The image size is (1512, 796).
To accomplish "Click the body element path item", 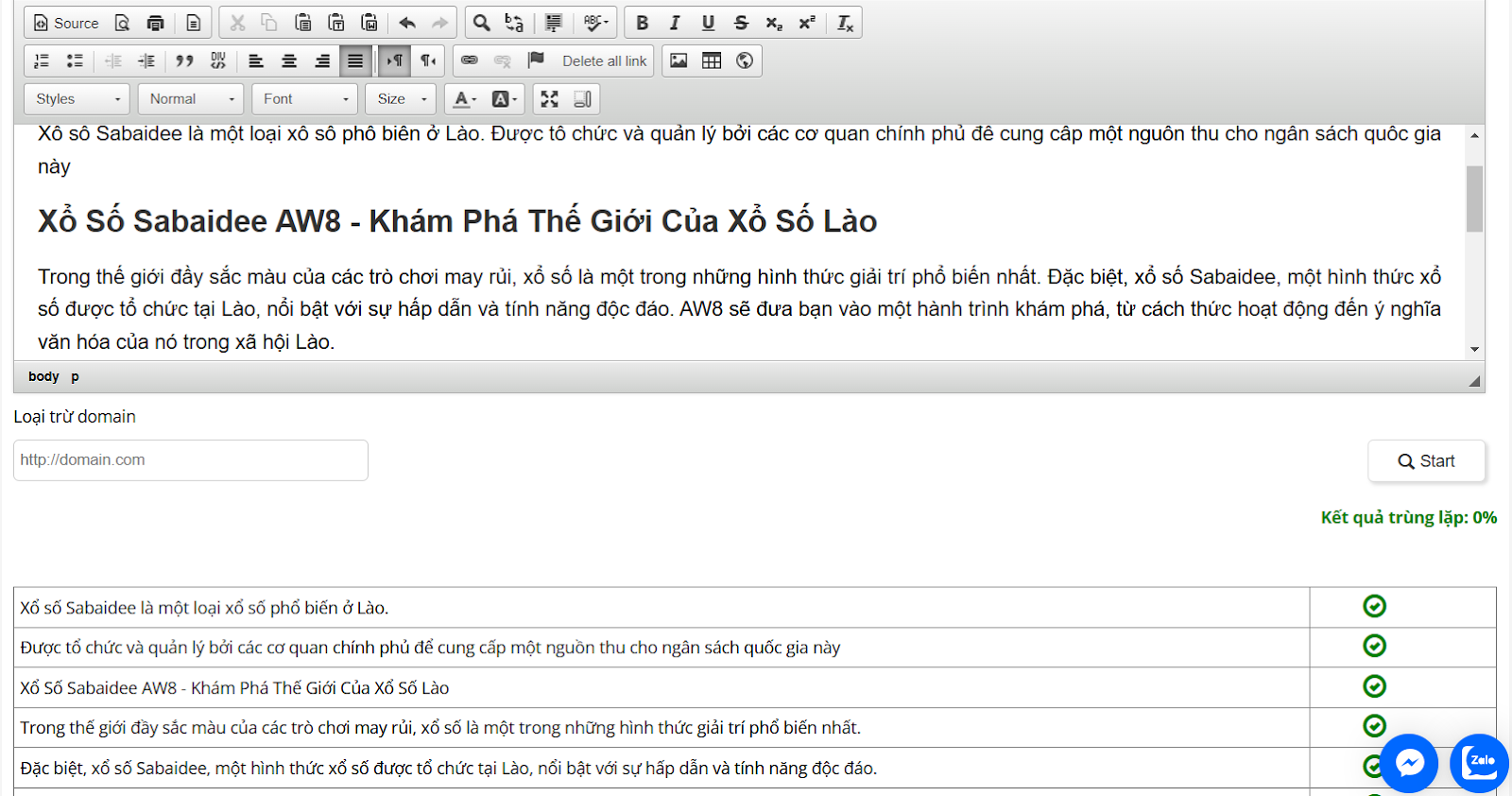I will tap(43, 376).
